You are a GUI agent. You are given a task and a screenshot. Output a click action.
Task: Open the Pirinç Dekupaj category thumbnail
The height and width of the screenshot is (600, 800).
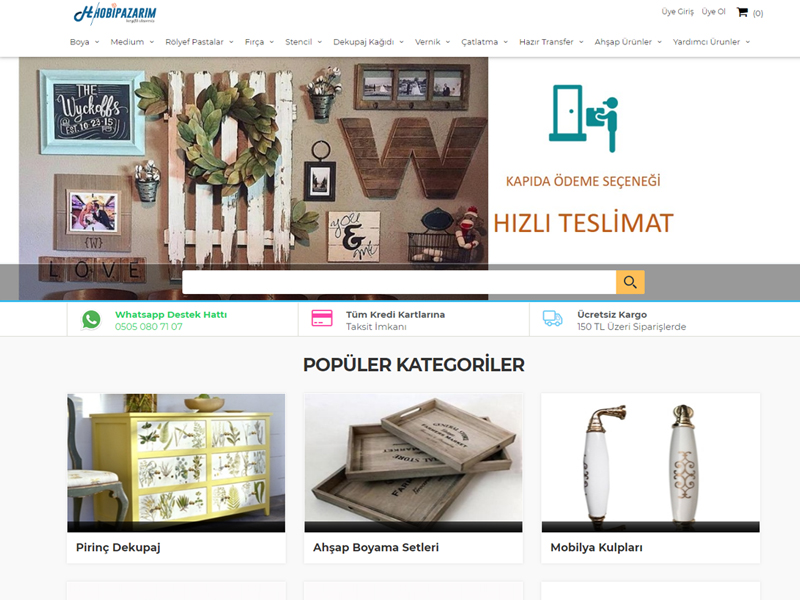[176, 463]
